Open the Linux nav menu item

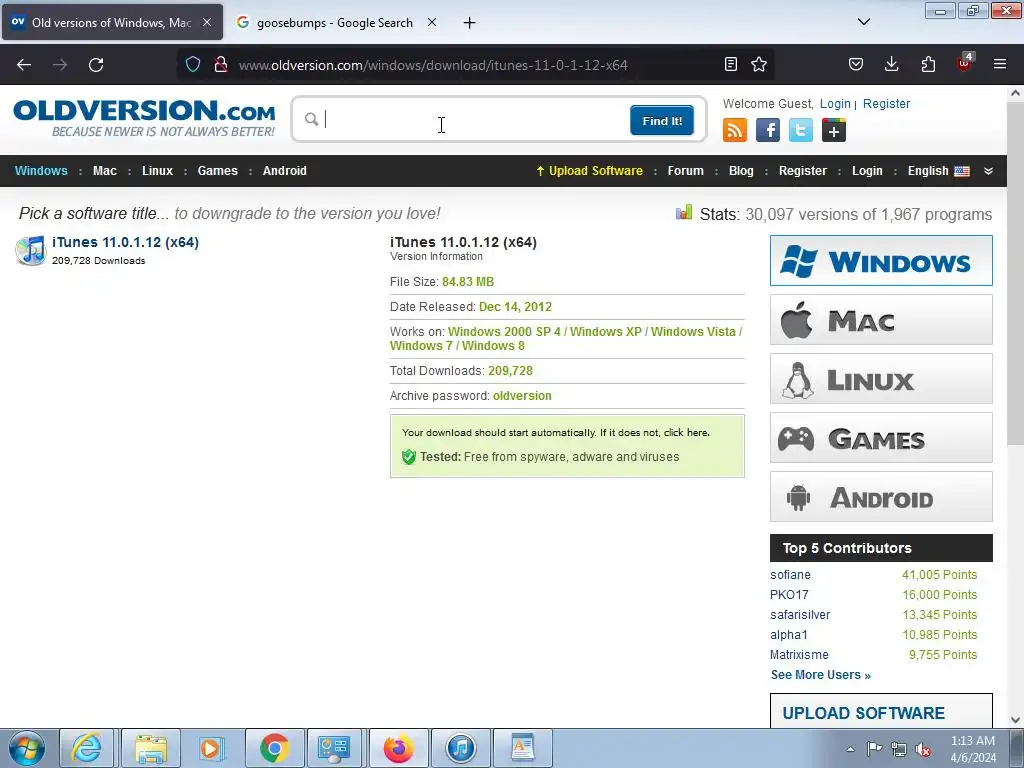tap(157, 171)
